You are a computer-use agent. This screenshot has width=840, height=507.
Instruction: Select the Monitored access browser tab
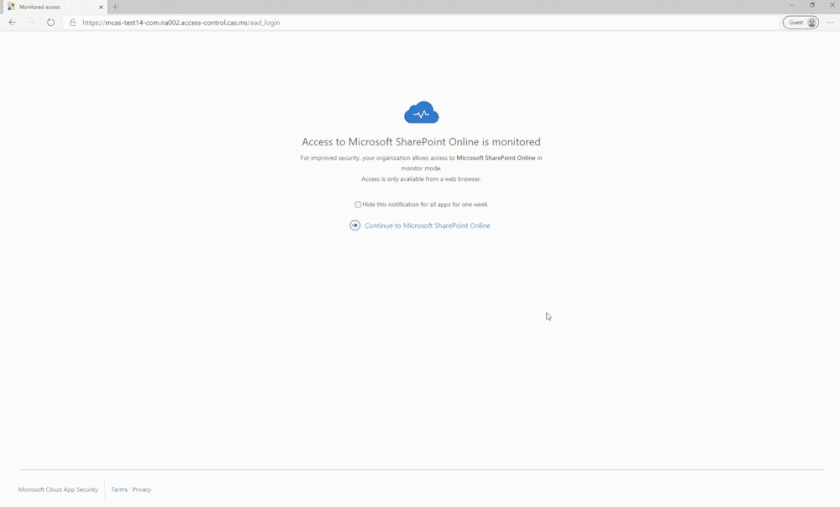click(55, 7)
